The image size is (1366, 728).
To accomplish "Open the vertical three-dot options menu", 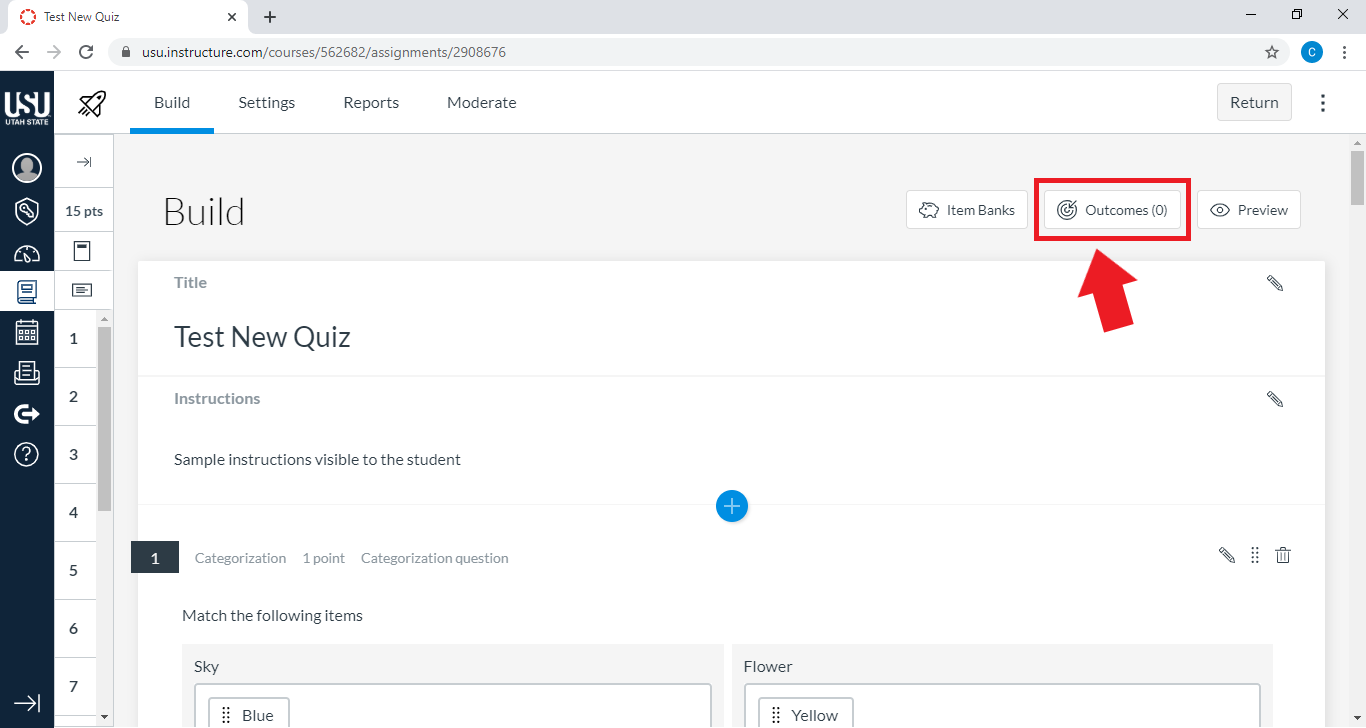I will pyautogui.click(x=1323, y=103).
